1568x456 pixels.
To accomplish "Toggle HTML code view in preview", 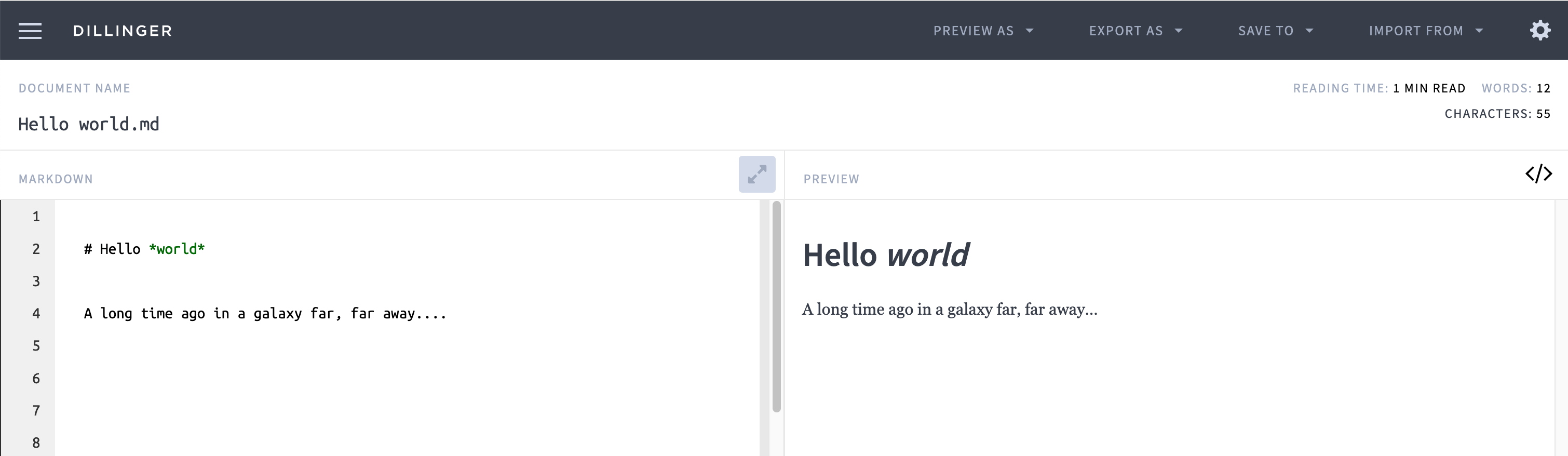I will pyautogui.click(x=1538, y=173).
